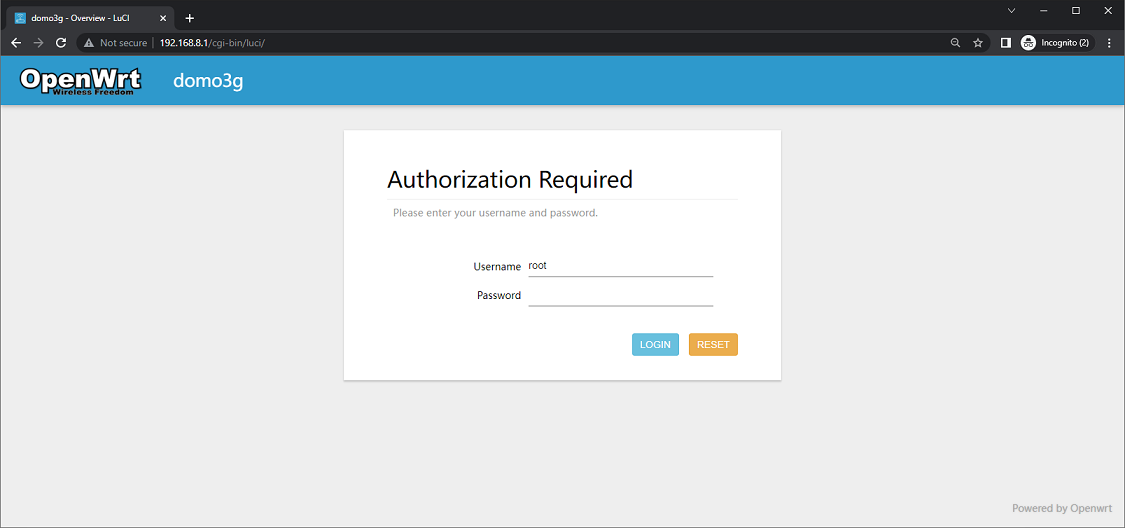Reload the LuCI login page
The height and width of the screenshot is (528, 1125).
tap(61, 43)
